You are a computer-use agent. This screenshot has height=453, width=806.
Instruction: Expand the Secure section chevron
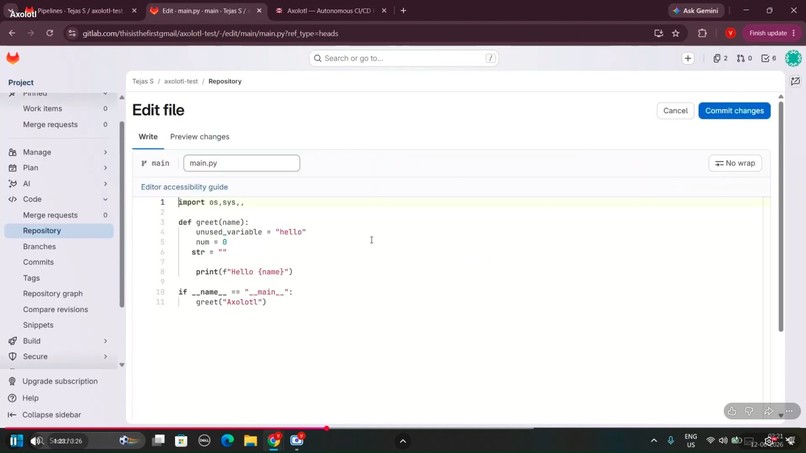(105, 356)
